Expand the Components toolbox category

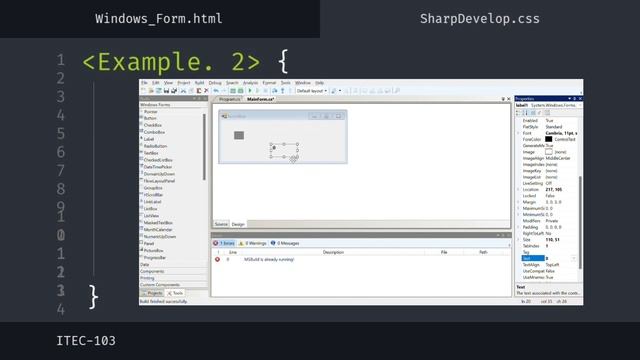(x=173, y=271)
